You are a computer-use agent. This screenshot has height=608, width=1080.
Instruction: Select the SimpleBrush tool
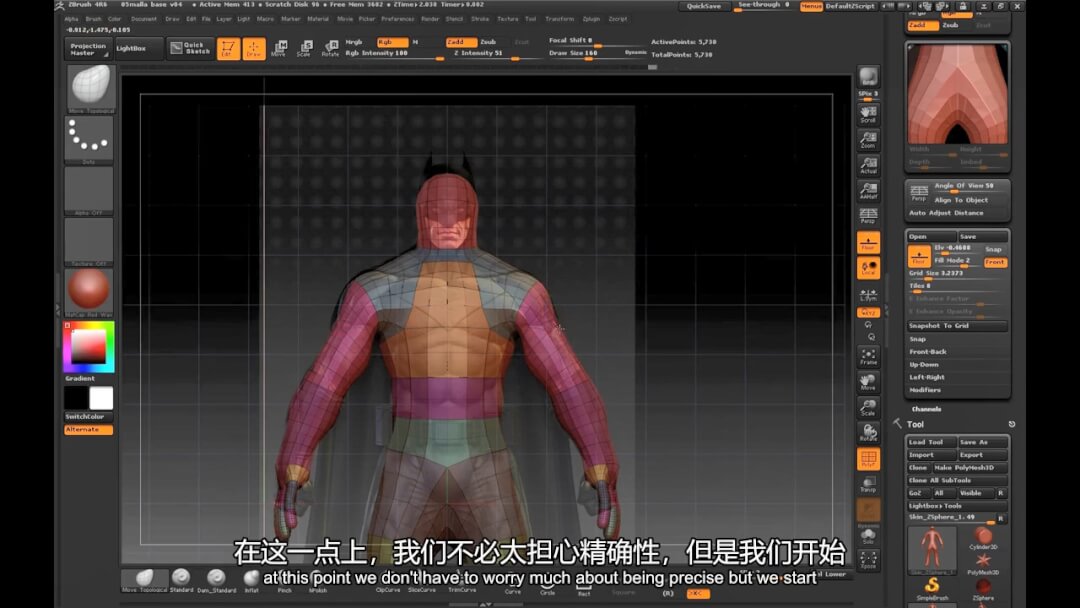pos(932,589)
